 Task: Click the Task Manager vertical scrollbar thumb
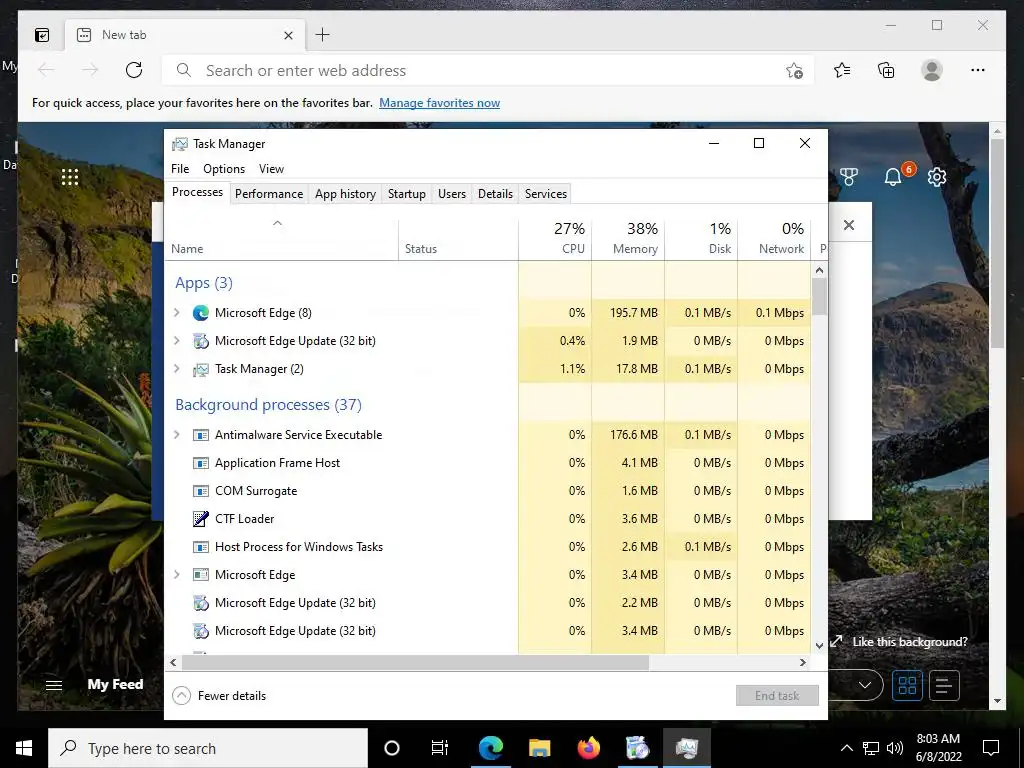[820, 297]
